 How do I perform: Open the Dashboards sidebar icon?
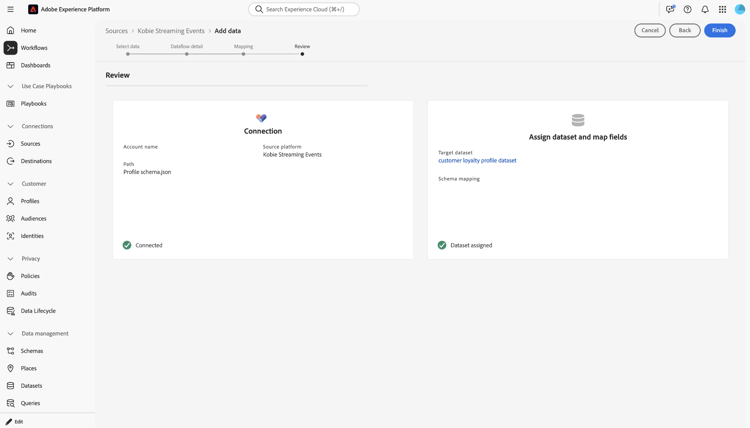pos(10,65)
